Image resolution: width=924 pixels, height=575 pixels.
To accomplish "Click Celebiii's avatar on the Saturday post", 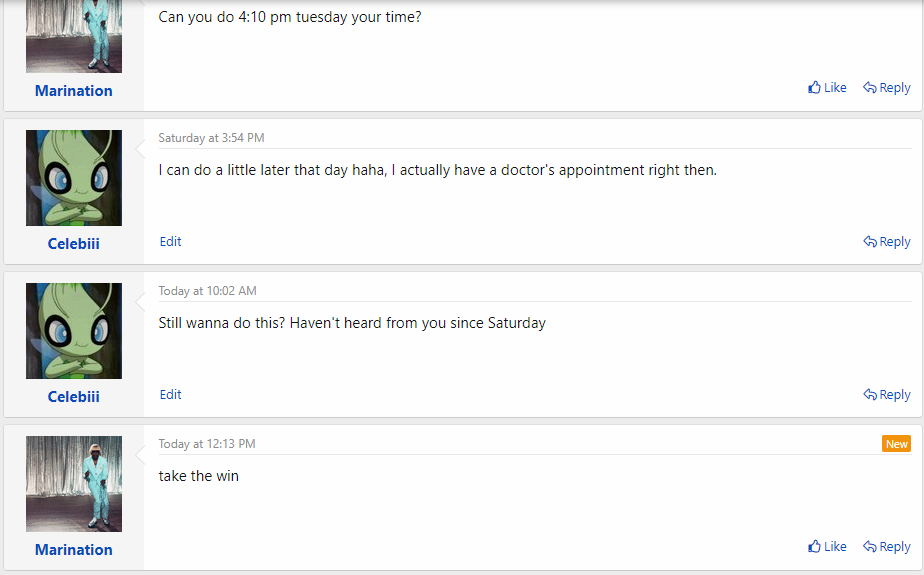I will pyautogui.click(x=74, y=178).
